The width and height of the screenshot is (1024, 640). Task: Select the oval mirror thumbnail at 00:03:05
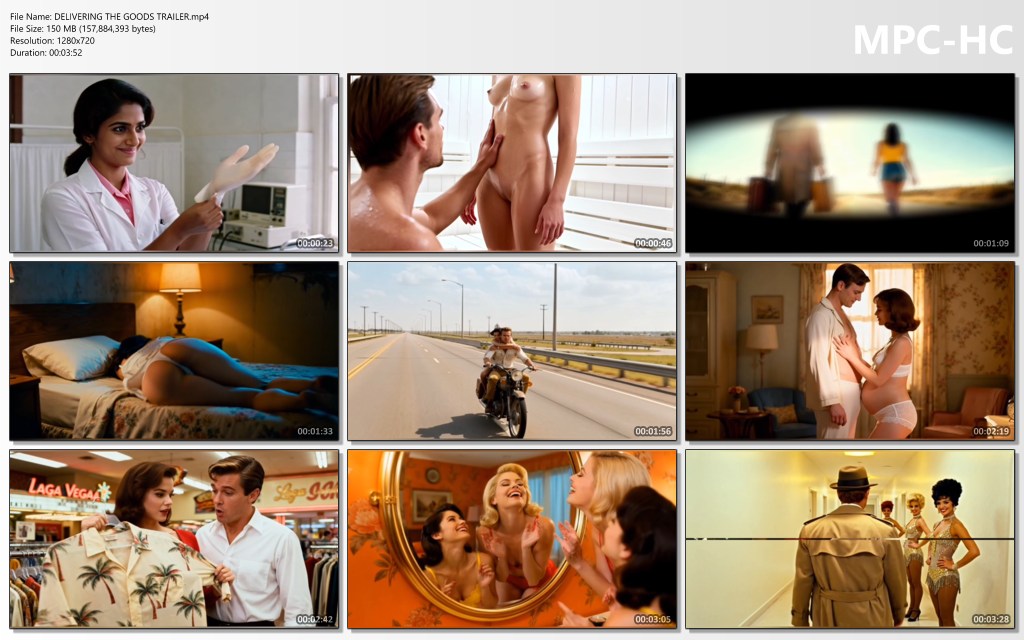click(512, 539)
